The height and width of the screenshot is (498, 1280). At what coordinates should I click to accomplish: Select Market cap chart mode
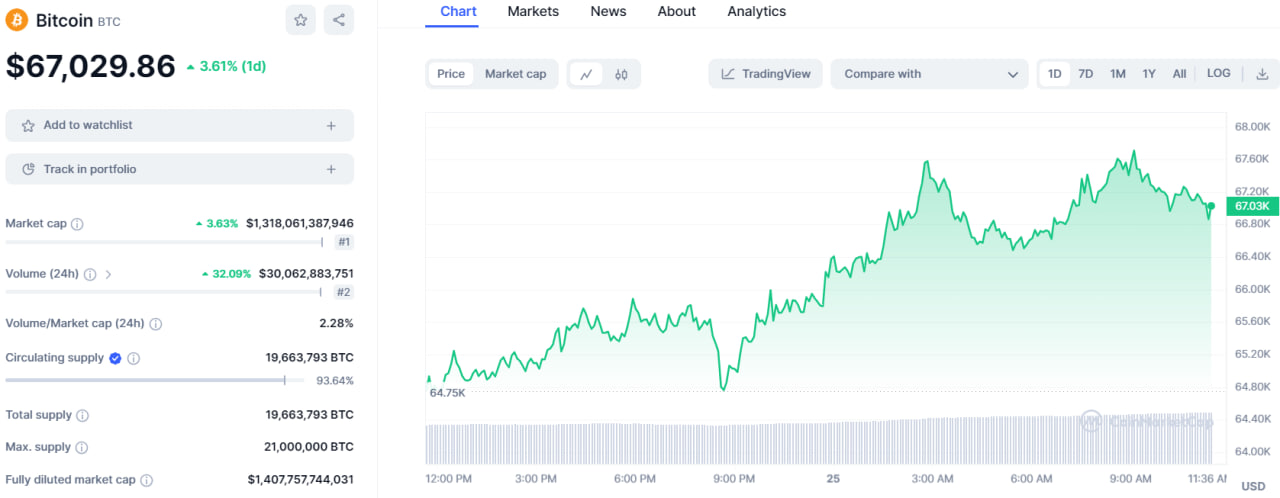click(516, 74)
